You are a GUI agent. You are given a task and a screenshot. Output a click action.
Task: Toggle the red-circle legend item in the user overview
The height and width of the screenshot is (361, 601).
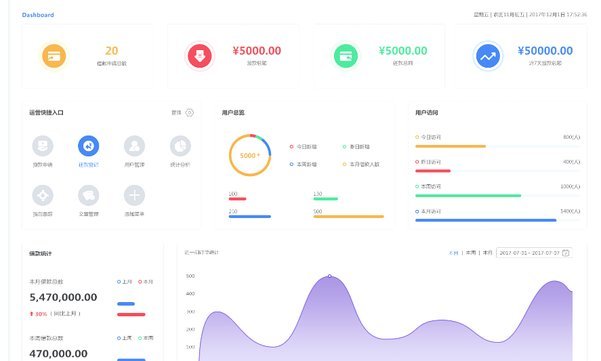point(303,147)
